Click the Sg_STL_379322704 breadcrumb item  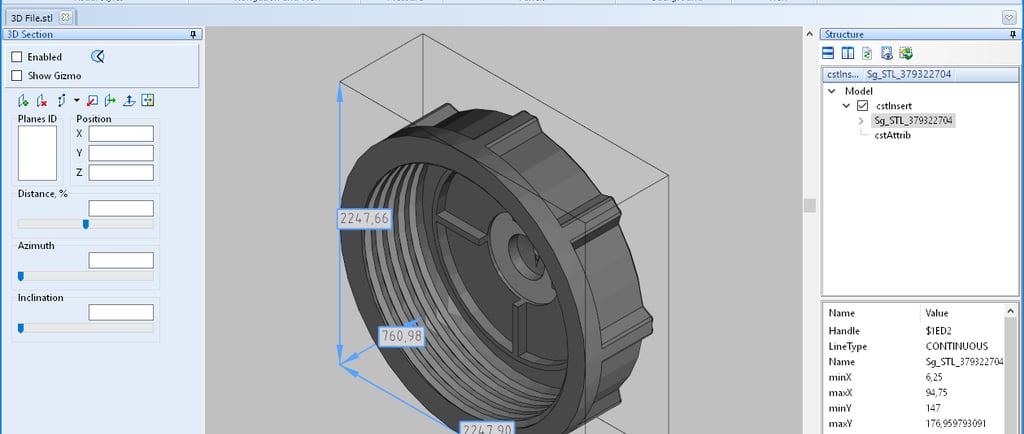point(908,74)
